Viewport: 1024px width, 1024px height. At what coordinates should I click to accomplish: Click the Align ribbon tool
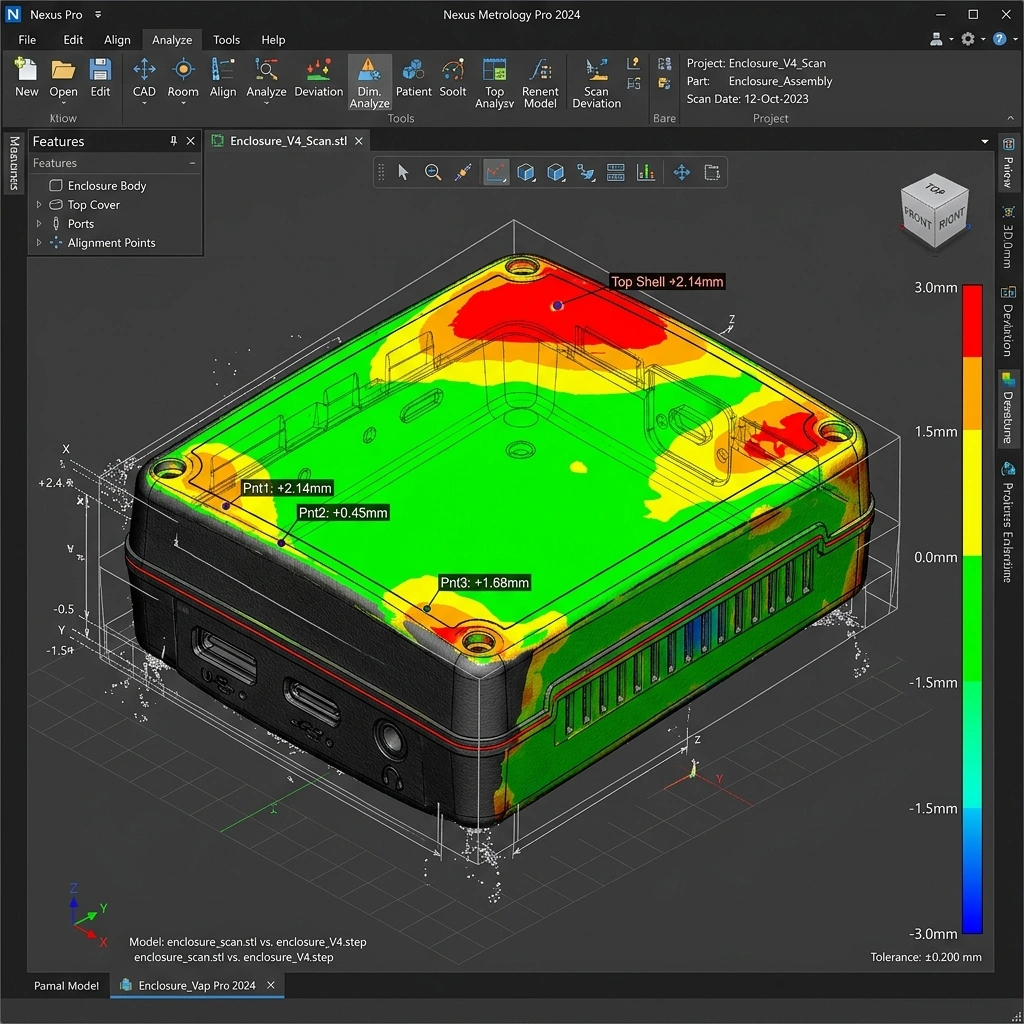[223, 77]
